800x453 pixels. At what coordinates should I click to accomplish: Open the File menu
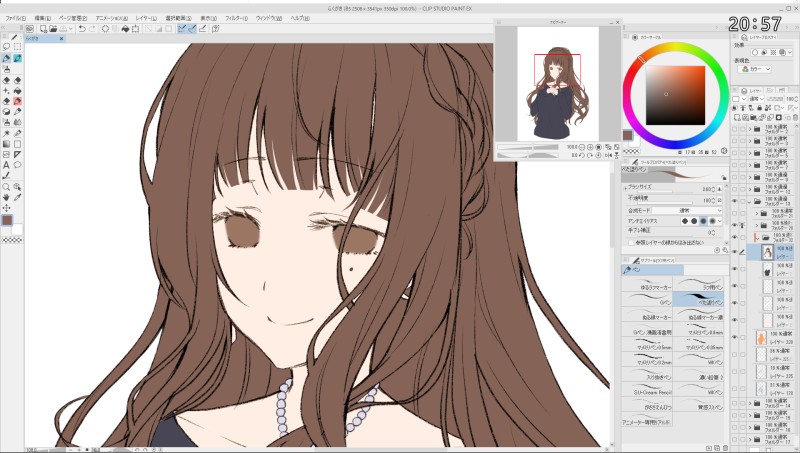[15, 18]
